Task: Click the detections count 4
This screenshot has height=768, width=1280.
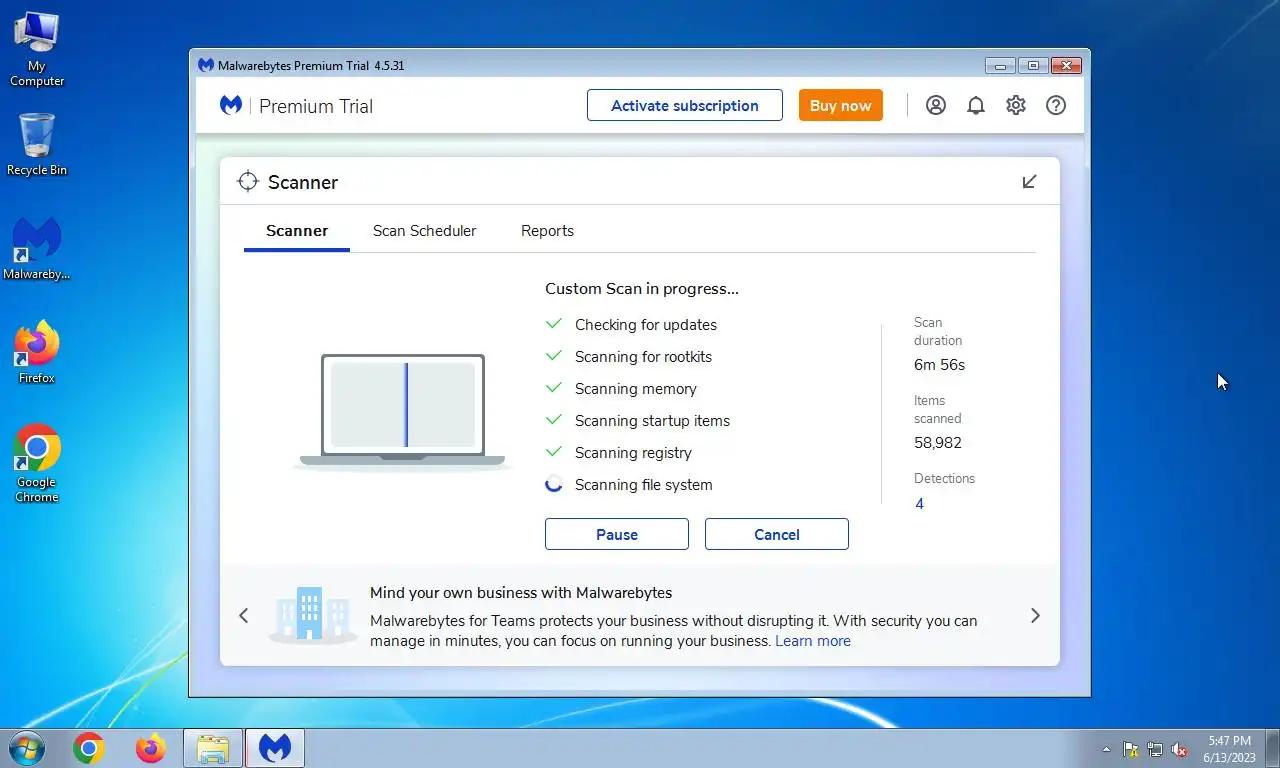Action: pos(919,504)
